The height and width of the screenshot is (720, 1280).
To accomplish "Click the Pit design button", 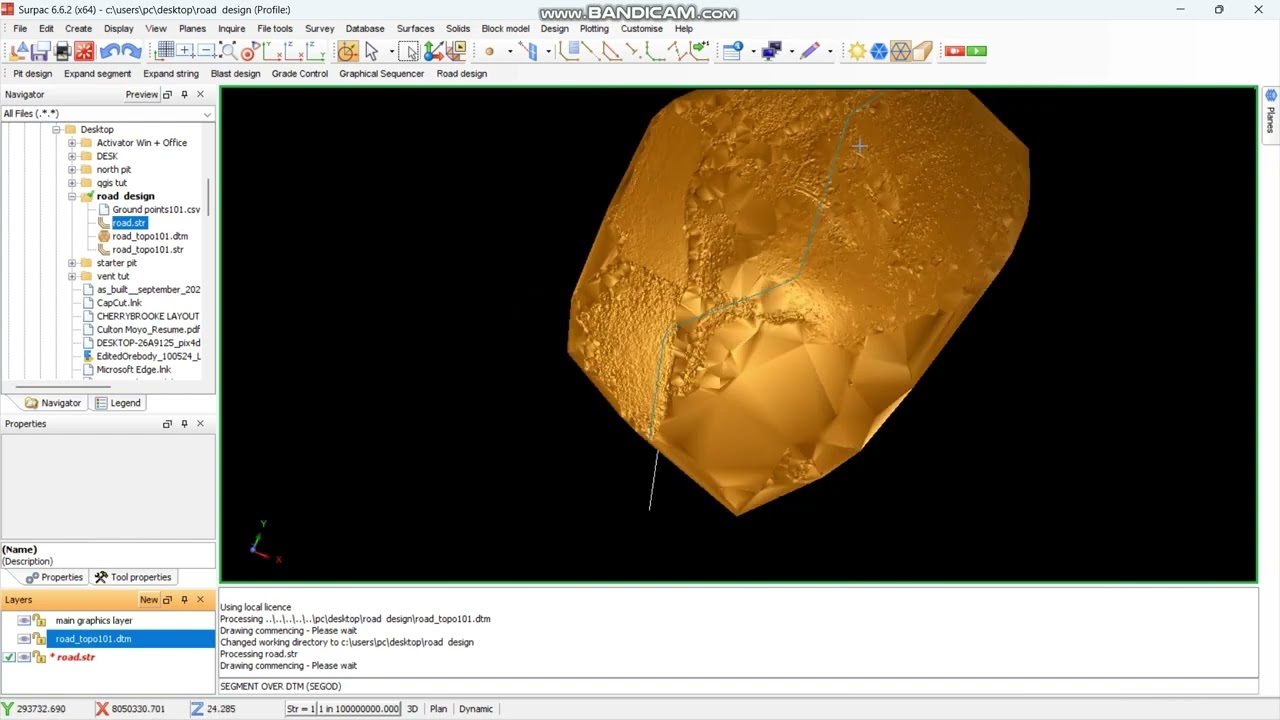I will point(32,74).
